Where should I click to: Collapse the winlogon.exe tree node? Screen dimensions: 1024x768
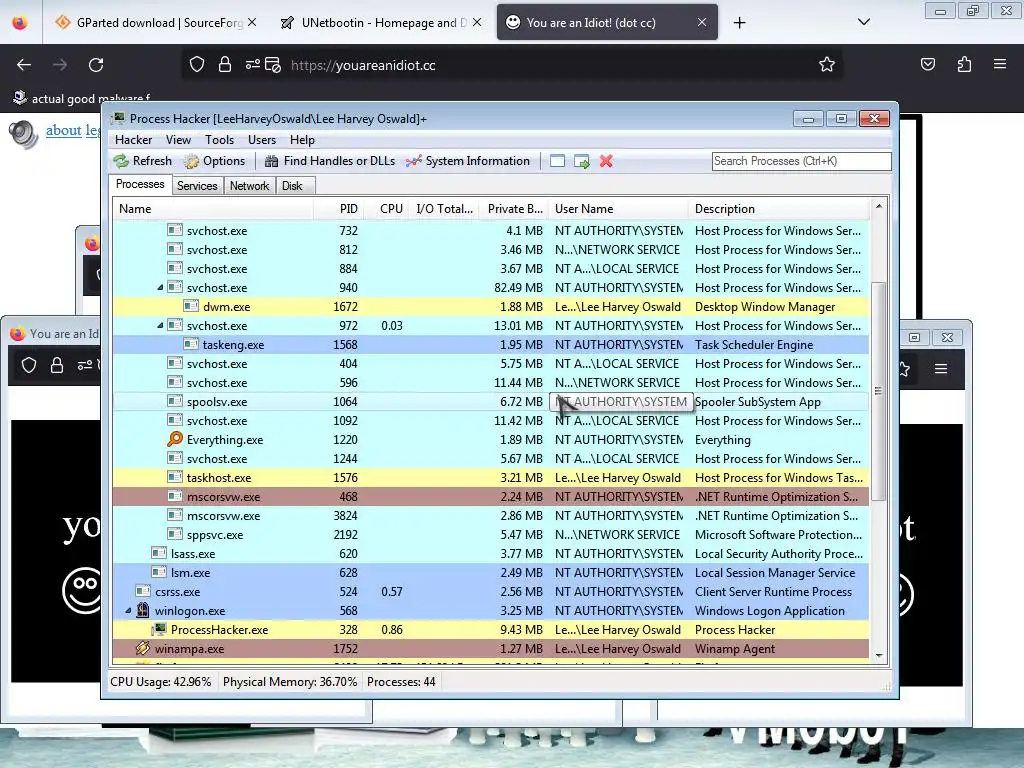(128, 611)
